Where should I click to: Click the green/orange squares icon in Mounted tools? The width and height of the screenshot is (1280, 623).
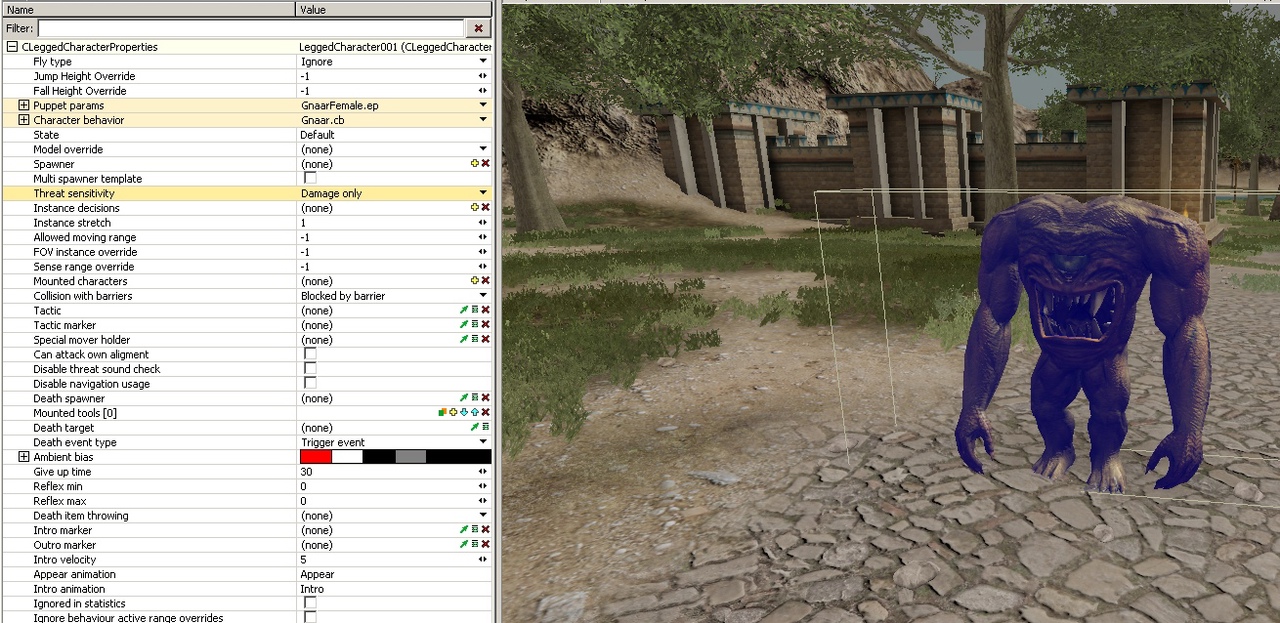click(x=442, y=413)
